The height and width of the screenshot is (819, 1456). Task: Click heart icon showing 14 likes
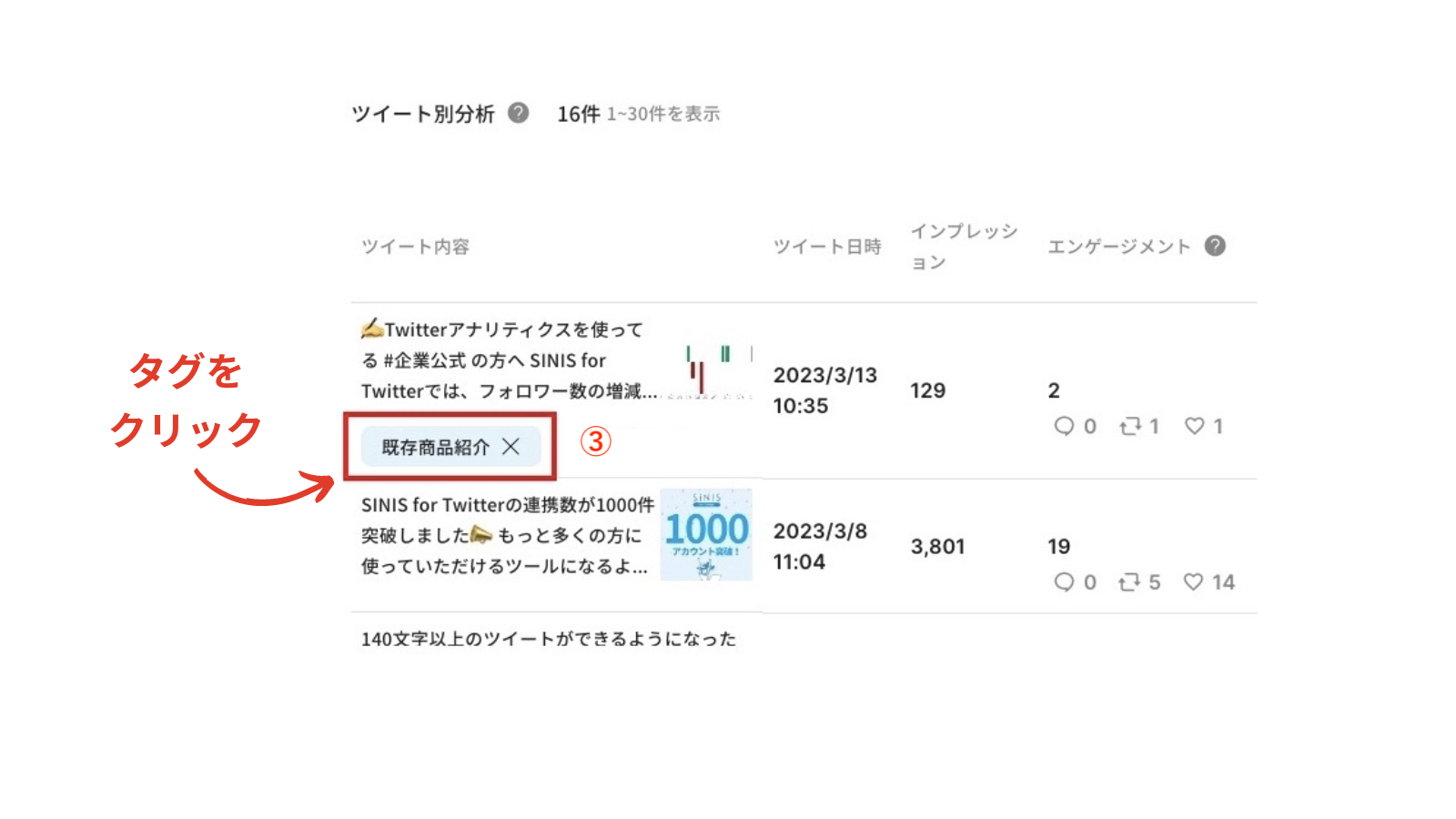(1193, 582)
